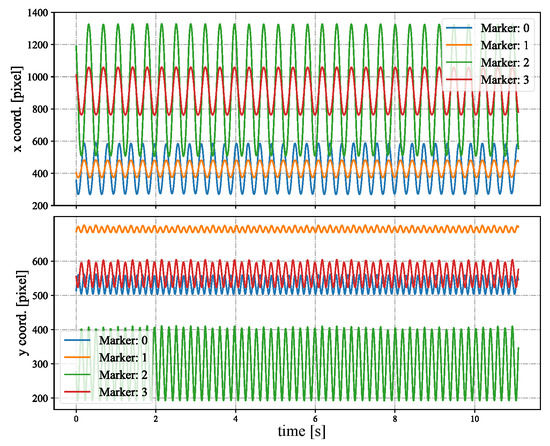The image size is (550, 446).
Task: Click the green Marker: 2 legend line, top plot
Action: point(459,62)
